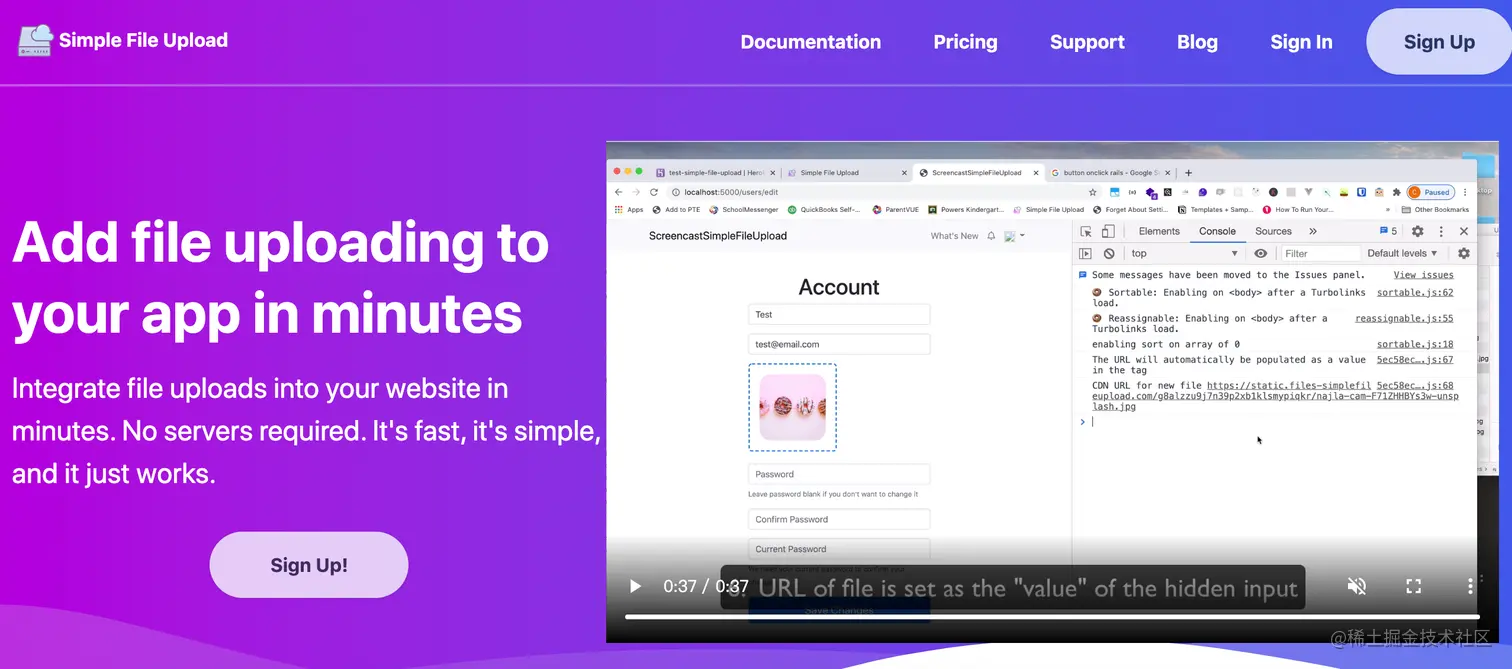Screen dimensions: 1512x669
Task: Open the DevTools settings gear beside issues count
Action: (x=1417, y=231)
